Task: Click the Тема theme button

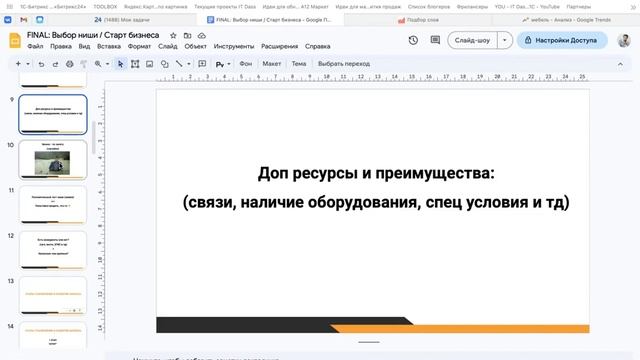Action: 299,64
